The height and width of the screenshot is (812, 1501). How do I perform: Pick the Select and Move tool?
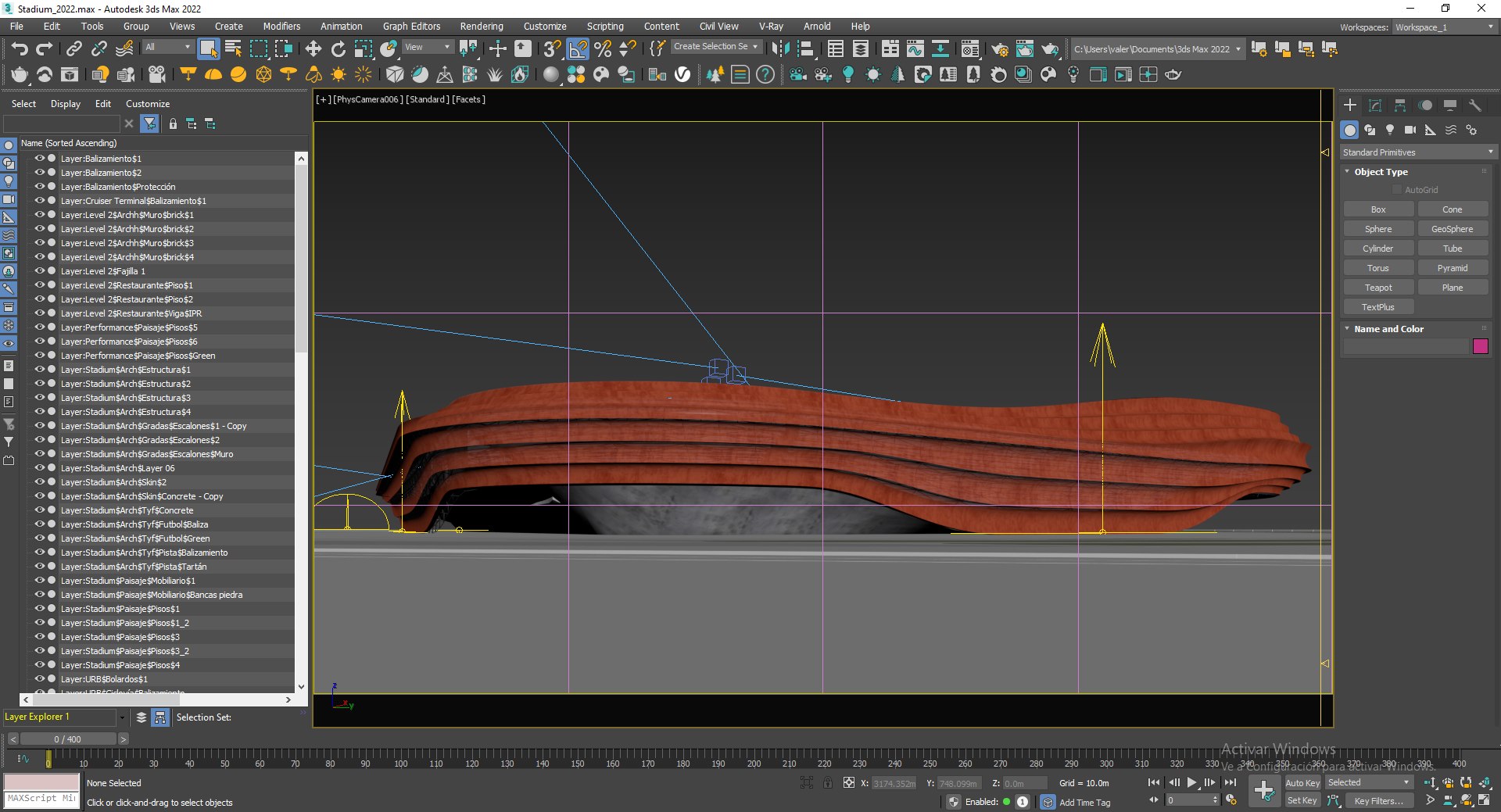point(313,48)
